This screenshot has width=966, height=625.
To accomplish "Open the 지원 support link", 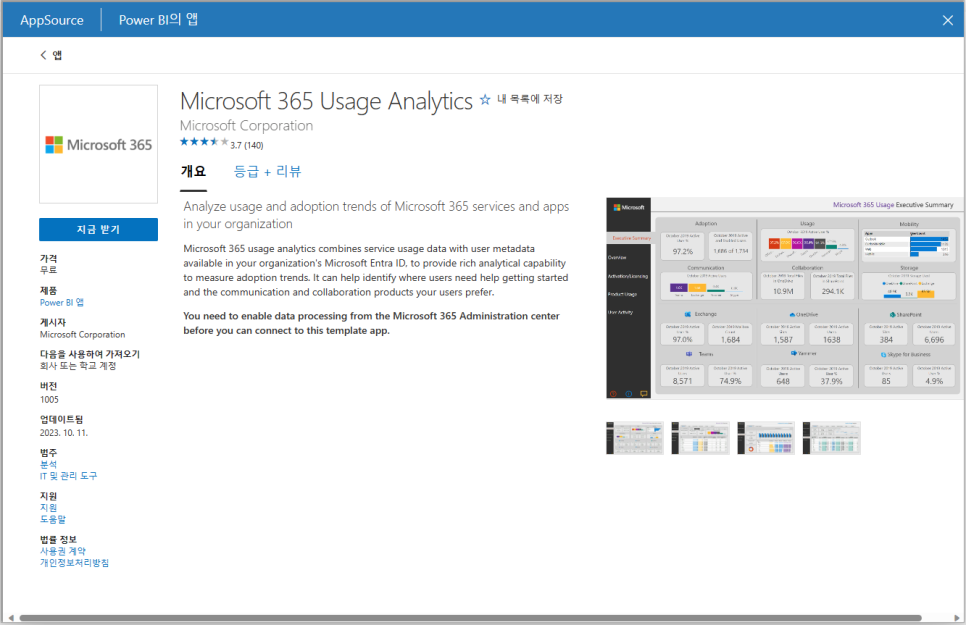I will pyautogui.click(x=48, y=508).
